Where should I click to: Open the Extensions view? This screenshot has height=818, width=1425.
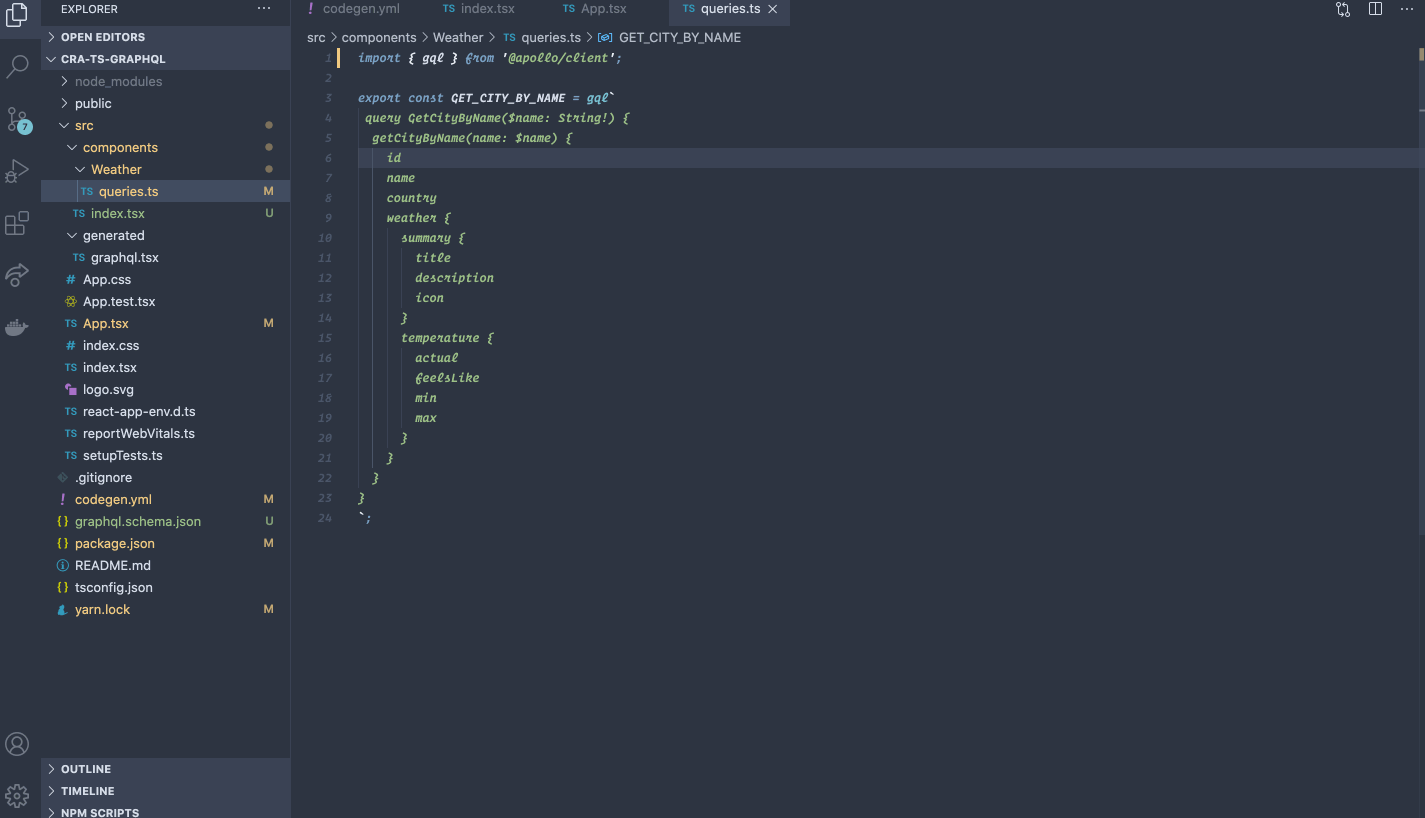tap(17, 223)
